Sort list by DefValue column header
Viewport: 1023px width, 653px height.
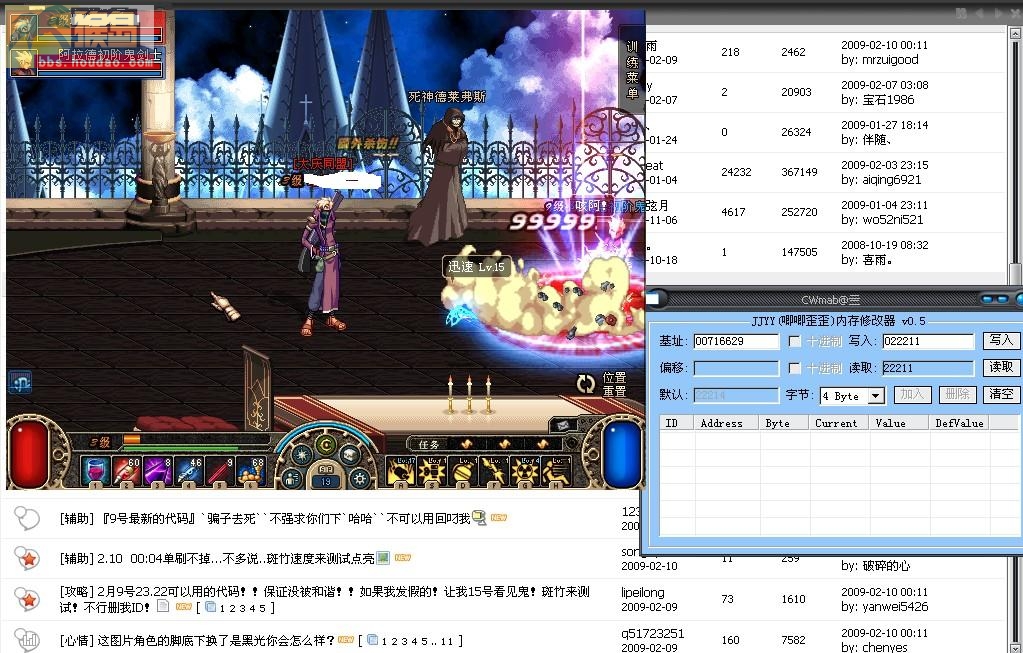click(x=959, y=423)
